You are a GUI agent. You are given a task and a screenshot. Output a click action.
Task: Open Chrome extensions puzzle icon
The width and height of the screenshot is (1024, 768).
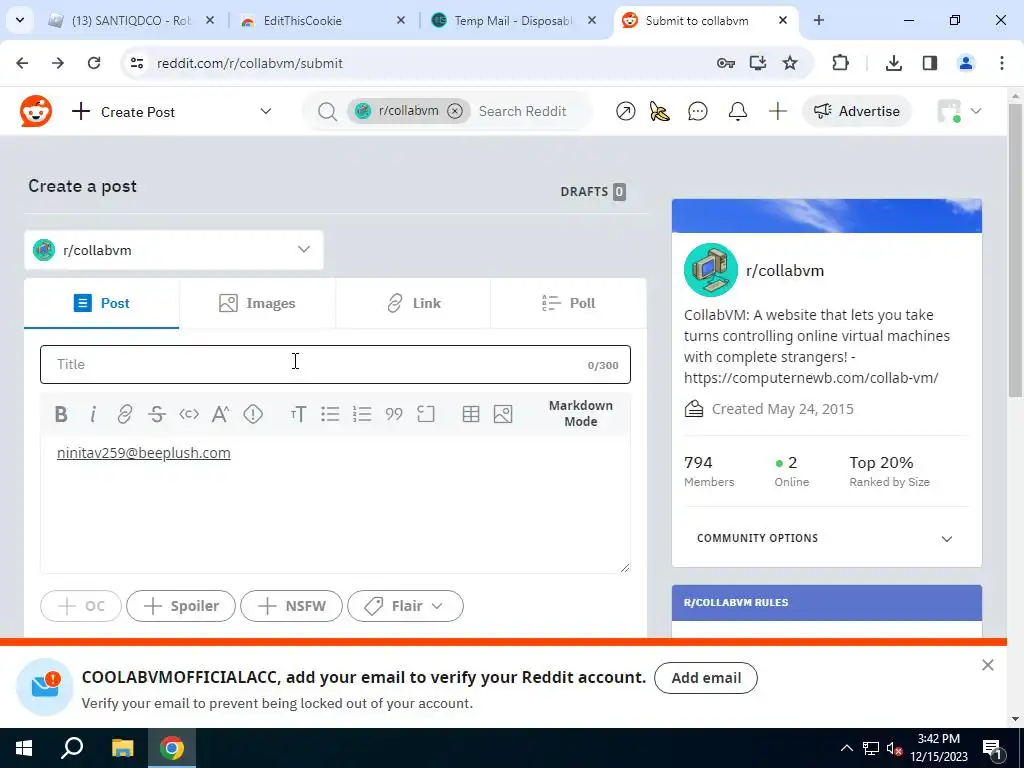point(840,63)
